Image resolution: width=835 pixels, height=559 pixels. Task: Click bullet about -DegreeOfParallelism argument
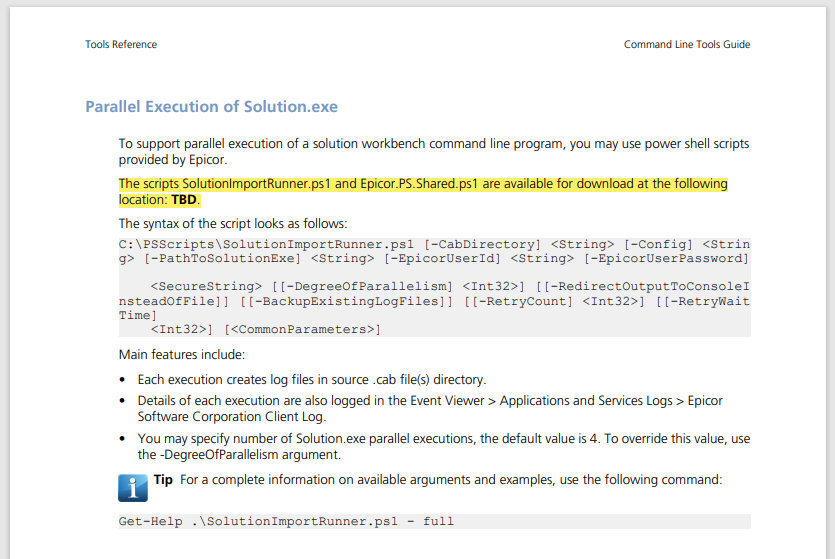tap(444, 446)
